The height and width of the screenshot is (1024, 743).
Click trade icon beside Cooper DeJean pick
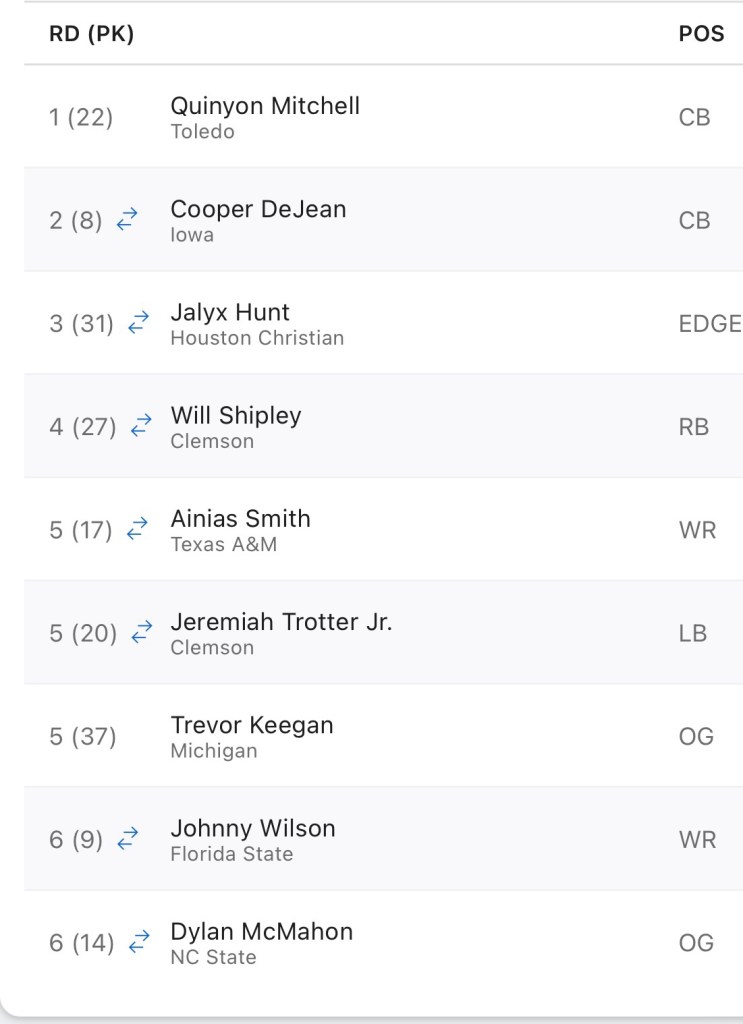127,220
